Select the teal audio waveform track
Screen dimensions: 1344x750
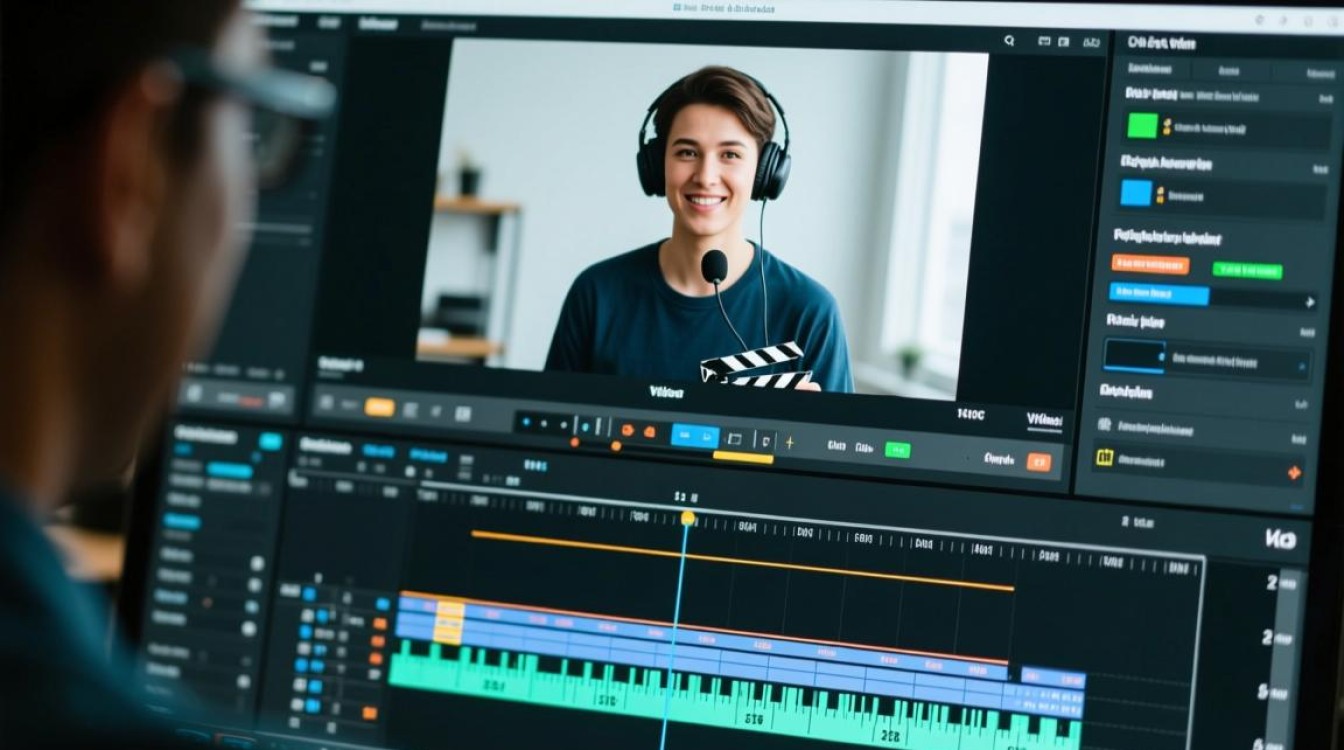(x=735, y=695)
